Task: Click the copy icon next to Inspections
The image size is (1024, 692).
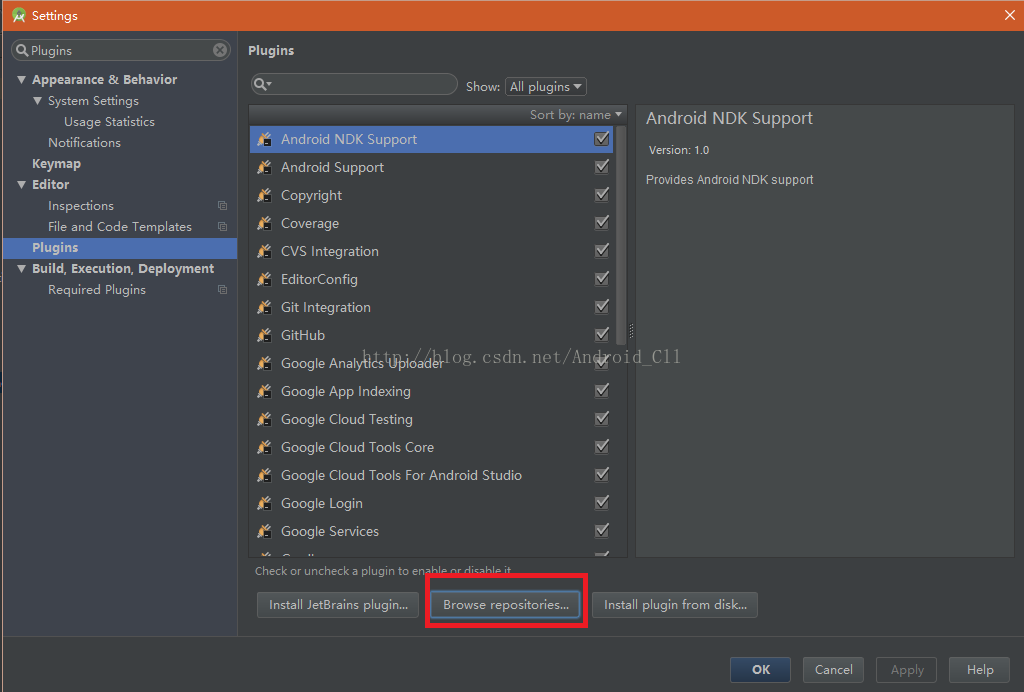Action: coord(222,206)
